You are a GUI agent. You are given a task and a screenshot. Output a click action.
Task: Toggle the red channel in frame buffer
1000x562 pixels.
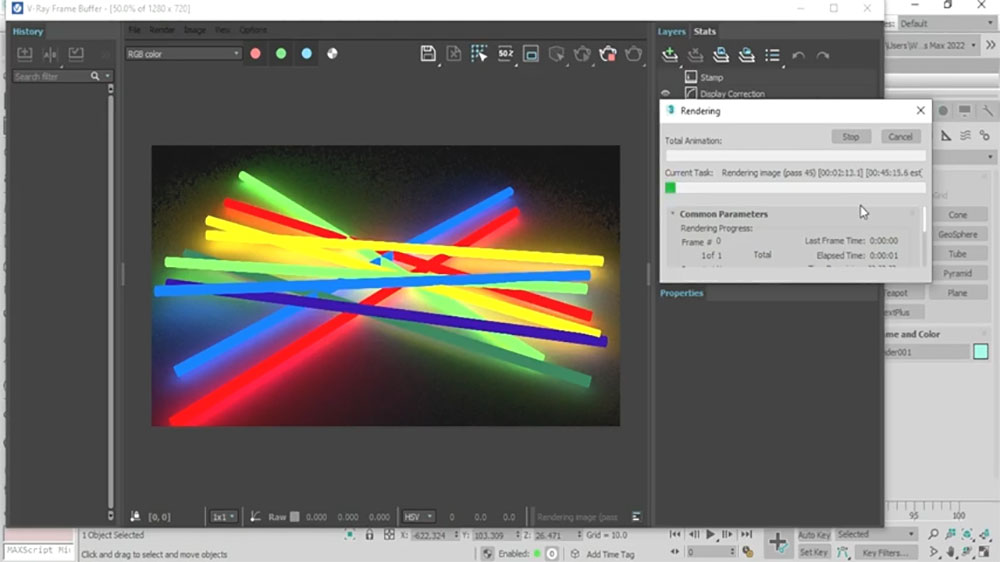[256, 54]
